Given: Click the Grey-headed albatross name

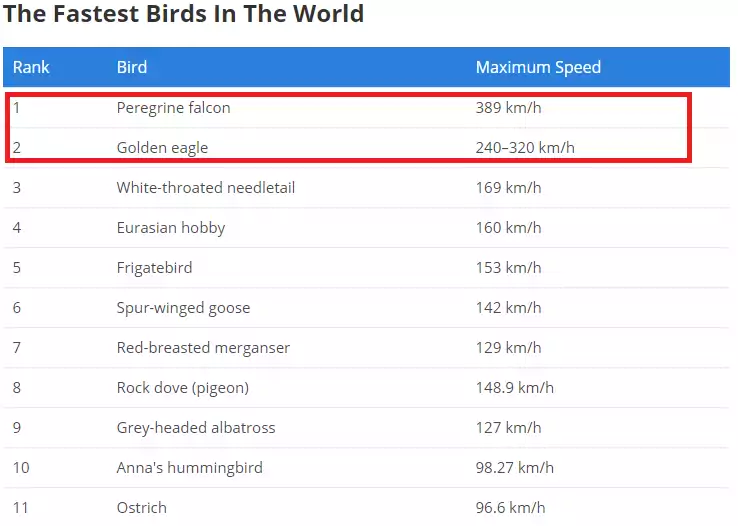Looking at the screenshot, I should click(x=196, y=428).
